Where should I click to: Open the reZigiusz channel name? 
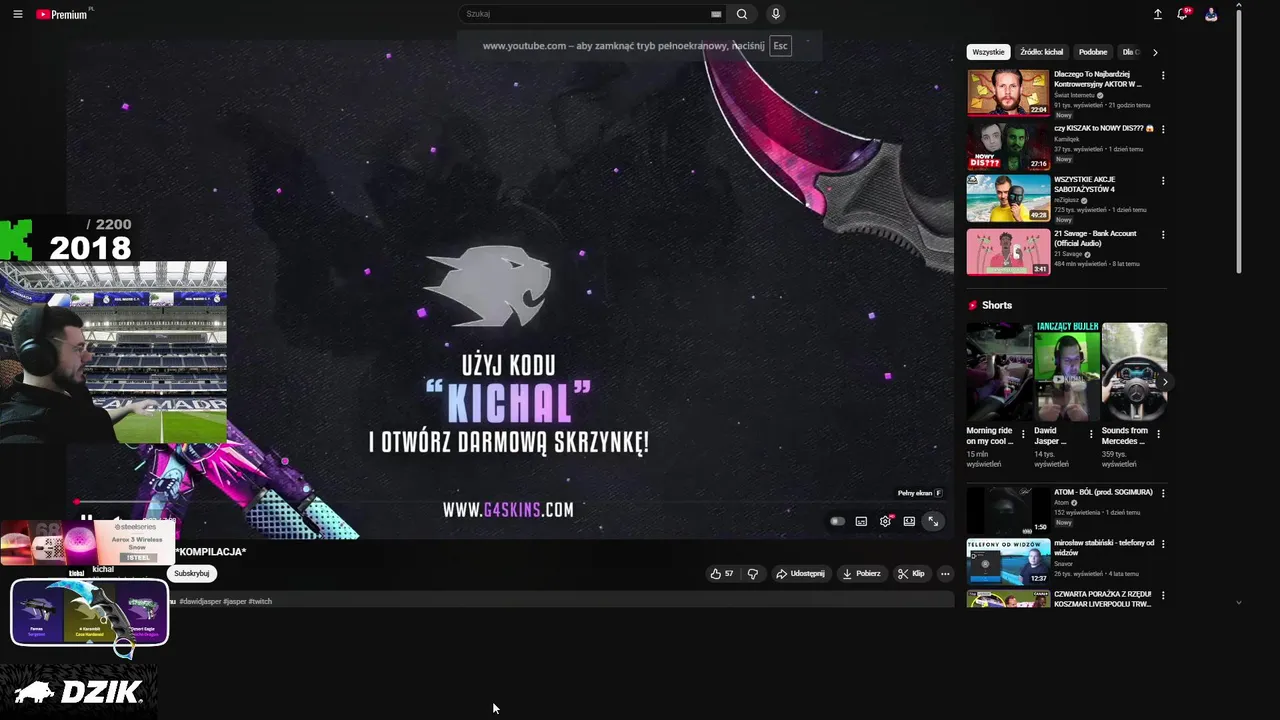[x=1066, y=200]
